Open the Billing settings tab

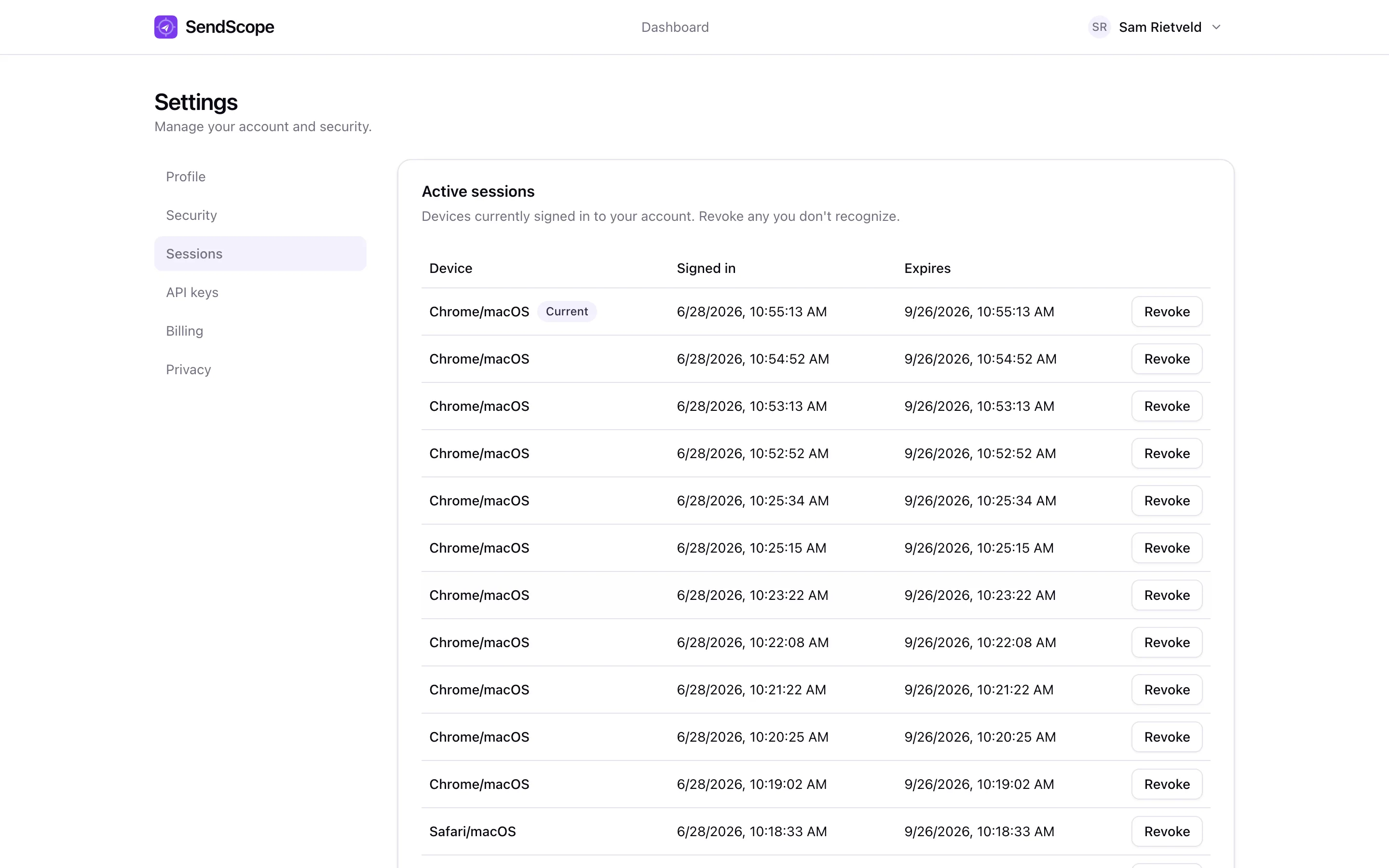[x=260, y=331]
